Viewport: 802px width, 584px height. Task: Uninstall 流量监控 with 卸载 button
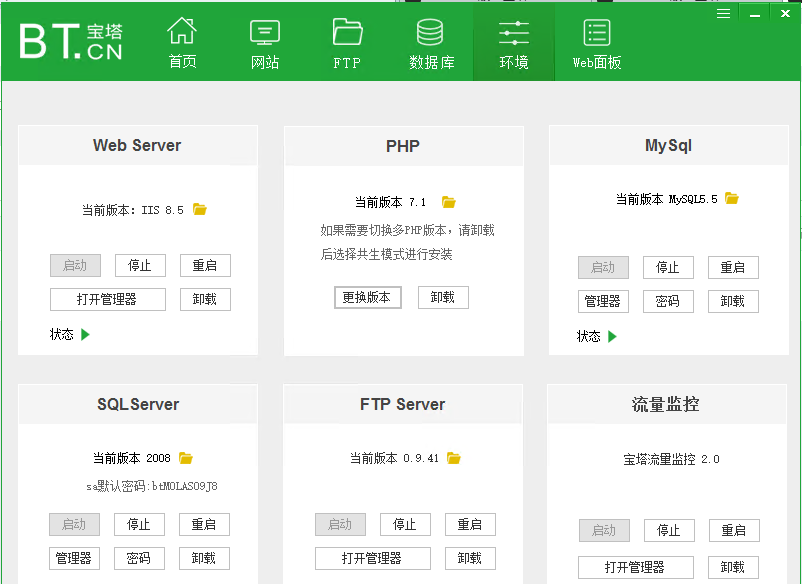pyautogui.click(x=733, y=567)
